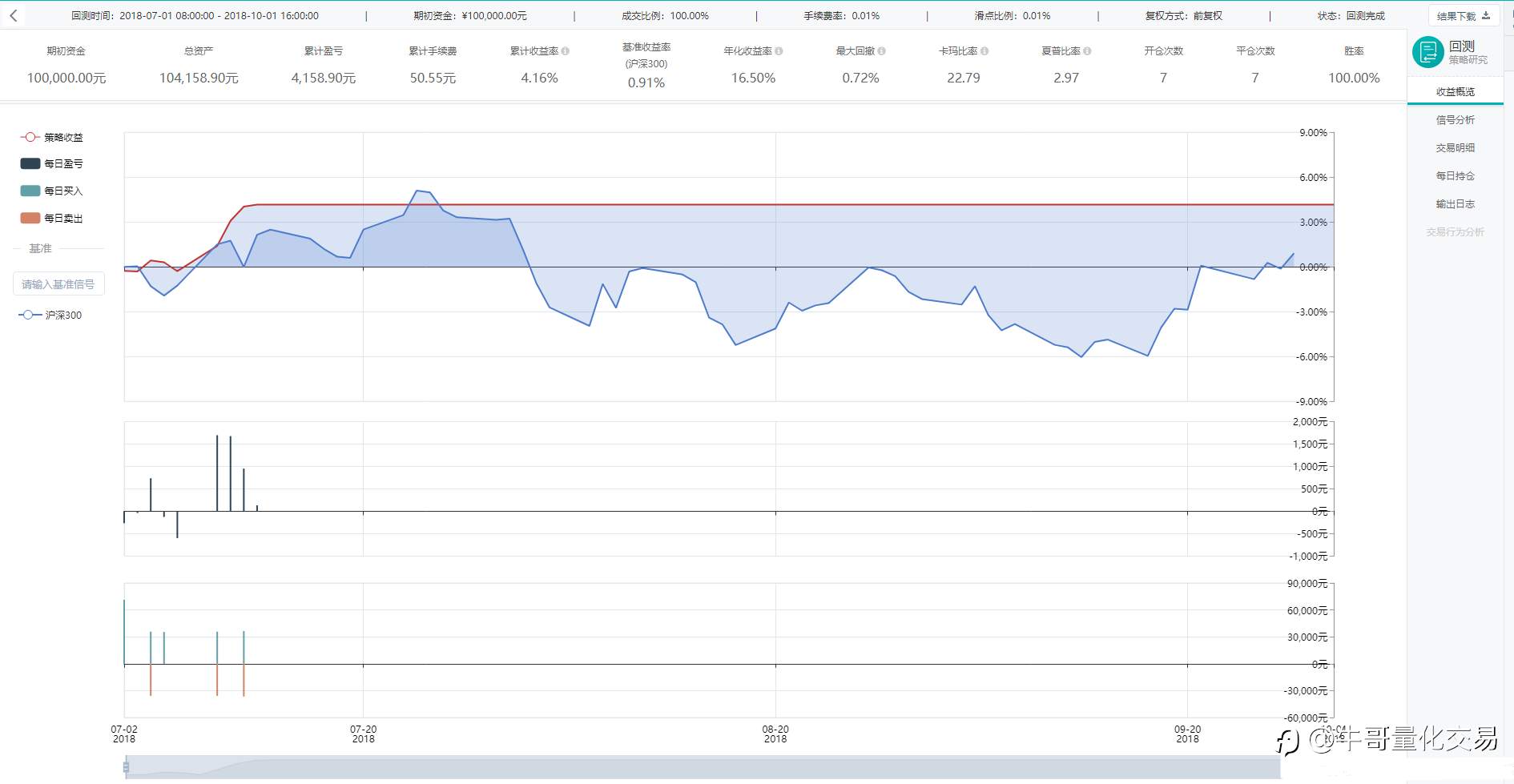Click the 09-20 2018 date axis label

point(1187,734)
